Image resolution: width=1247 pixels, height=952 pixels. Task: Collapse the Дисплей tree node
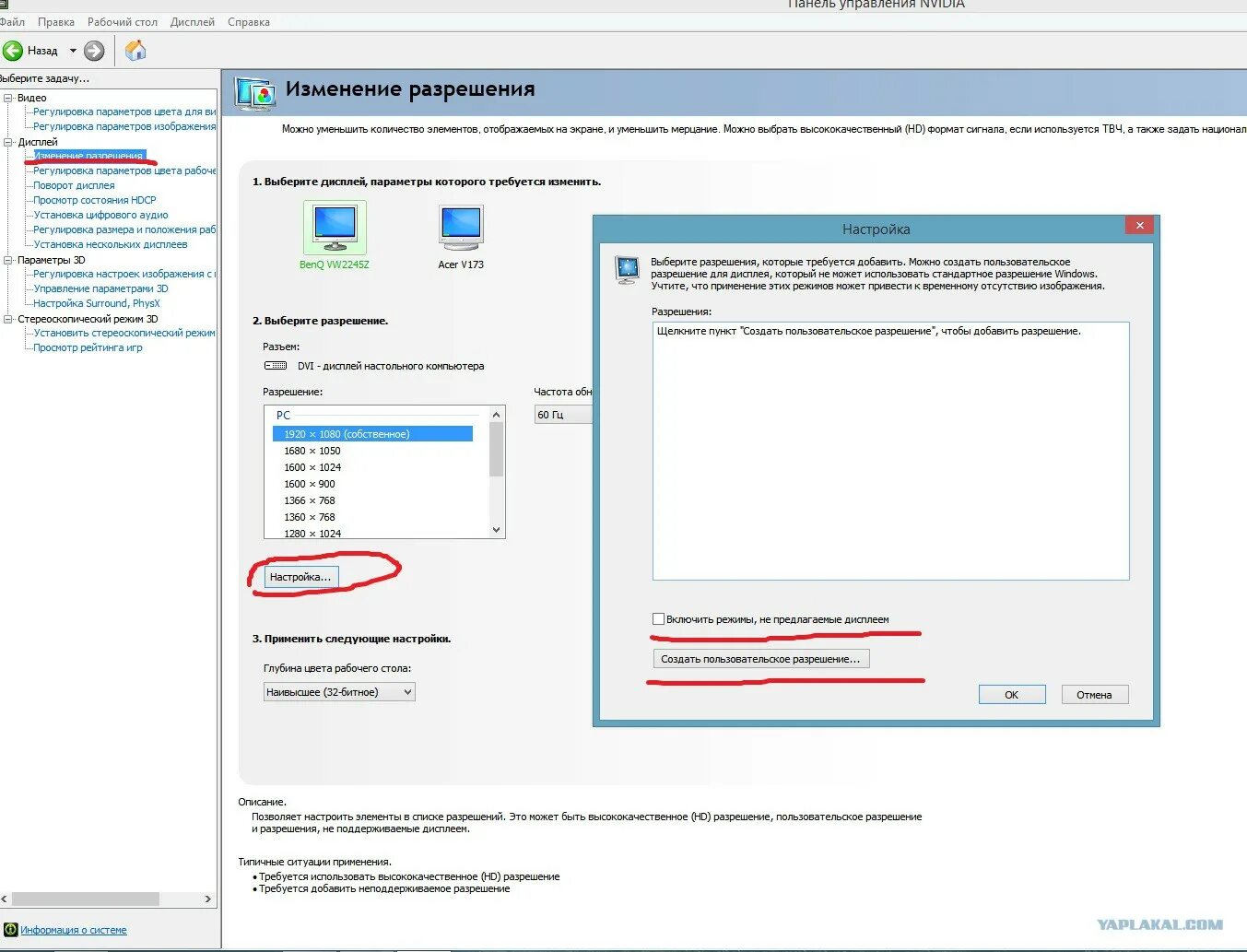[x=8, y=142]
